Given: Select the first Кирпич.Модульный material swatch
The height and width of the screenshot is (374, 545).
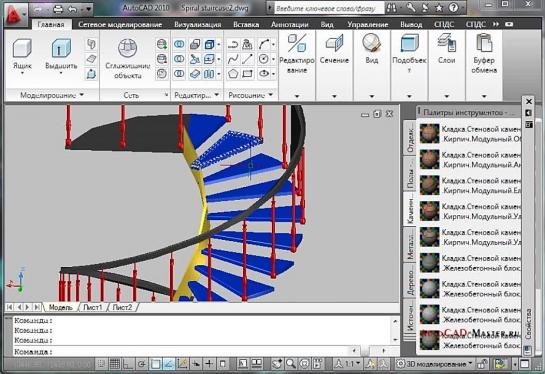Looking at the screenshot, I should click(430, 133).
